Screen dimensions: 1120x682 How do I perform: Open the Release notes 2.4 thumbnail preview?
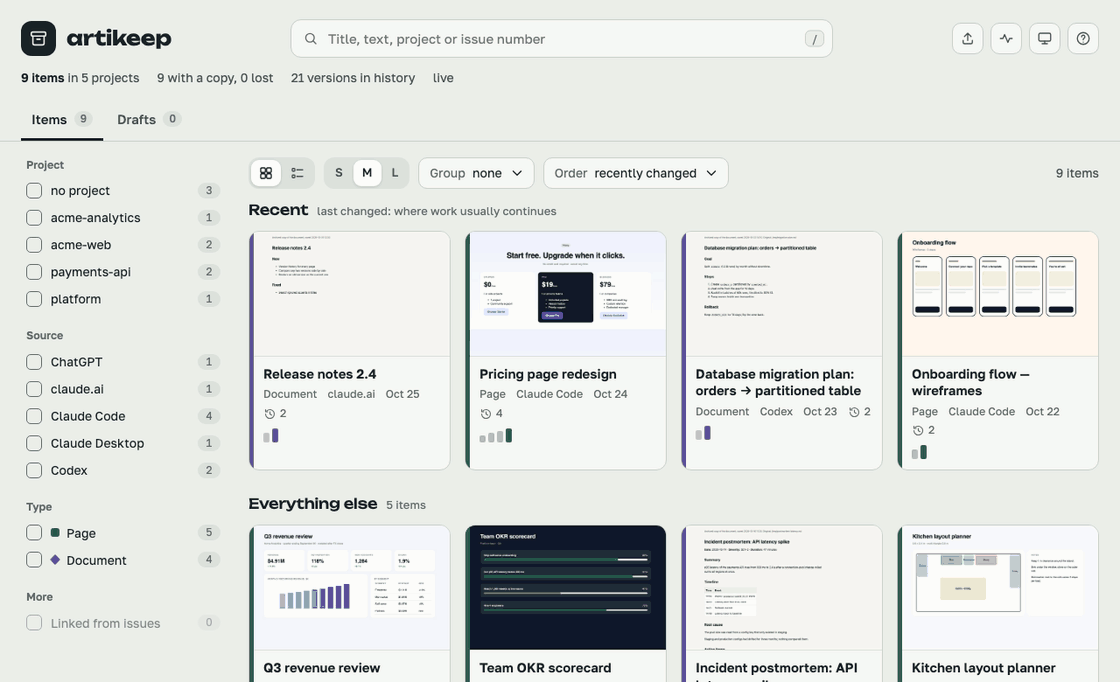coord(351,294)
